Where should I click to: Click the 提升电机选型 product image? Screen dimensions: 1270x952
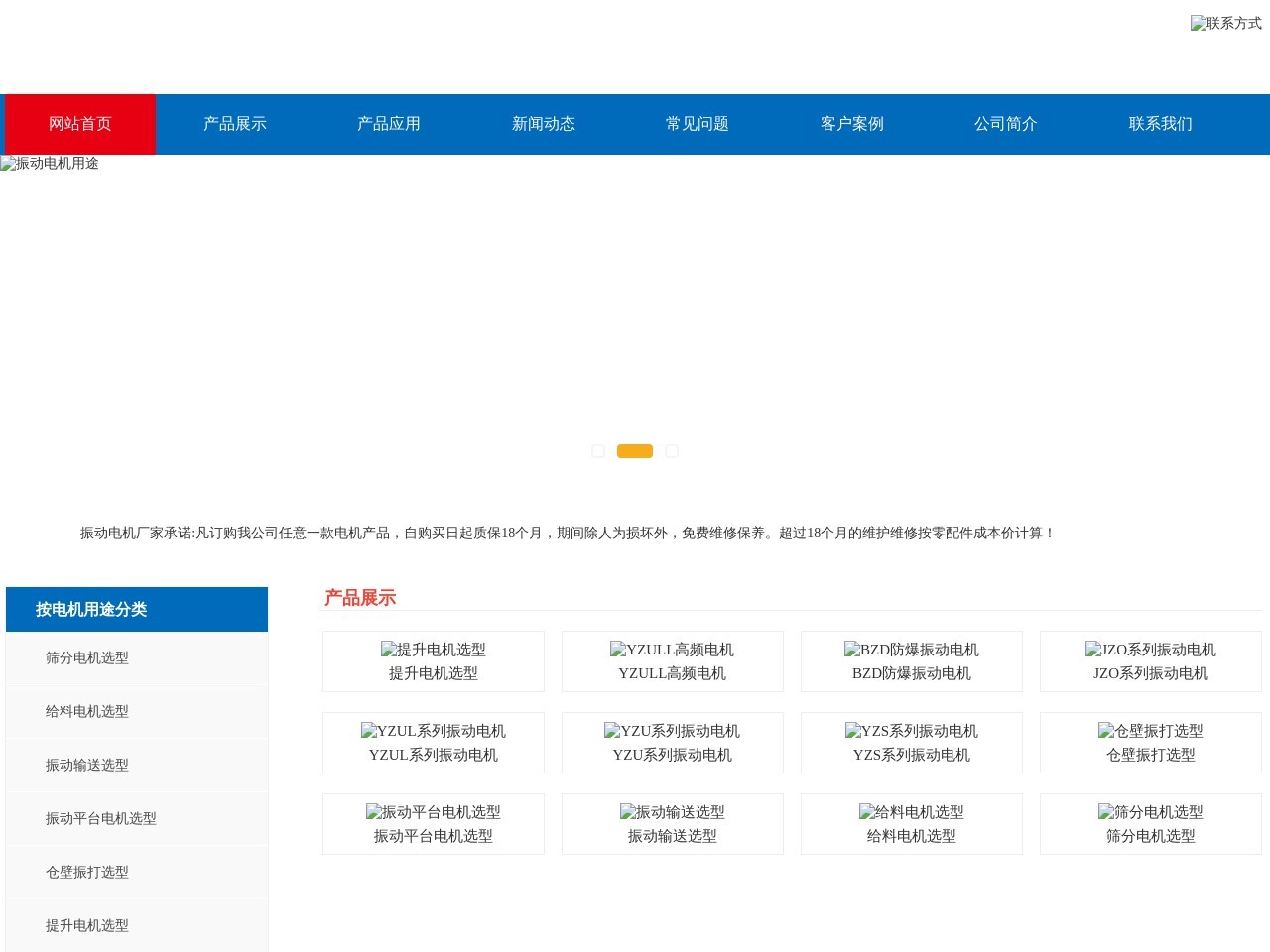pos(434,650)
